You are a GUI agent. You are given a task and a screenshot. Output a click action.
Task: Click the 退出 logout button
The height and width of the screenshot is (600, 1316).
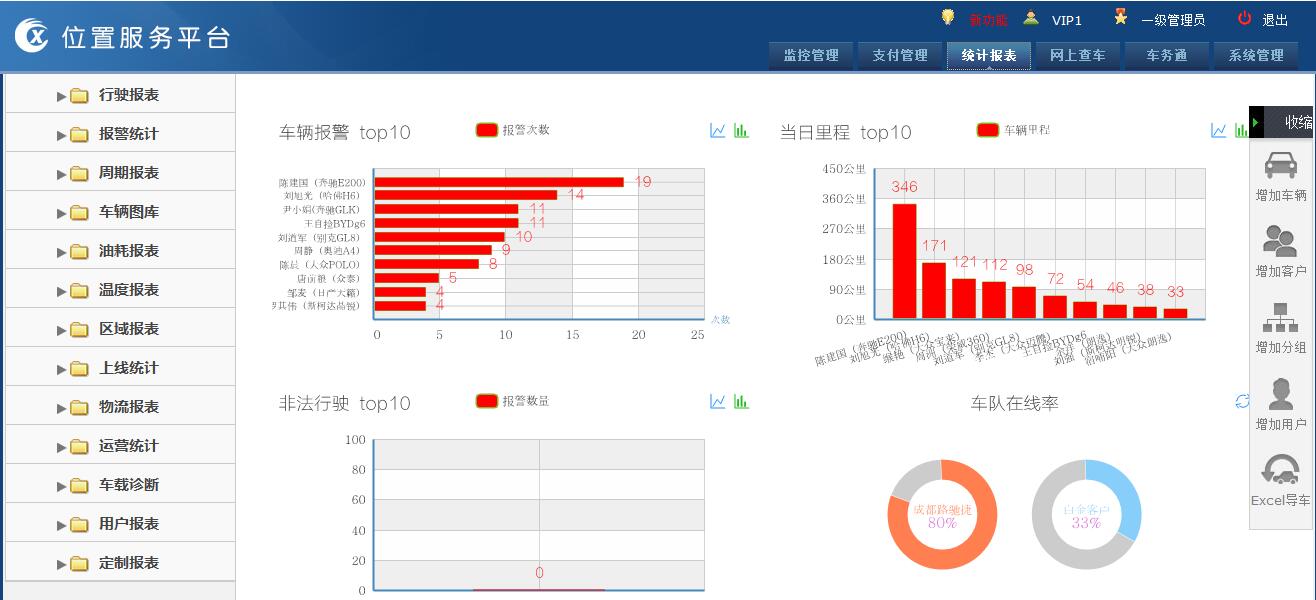coord(1273,17)
